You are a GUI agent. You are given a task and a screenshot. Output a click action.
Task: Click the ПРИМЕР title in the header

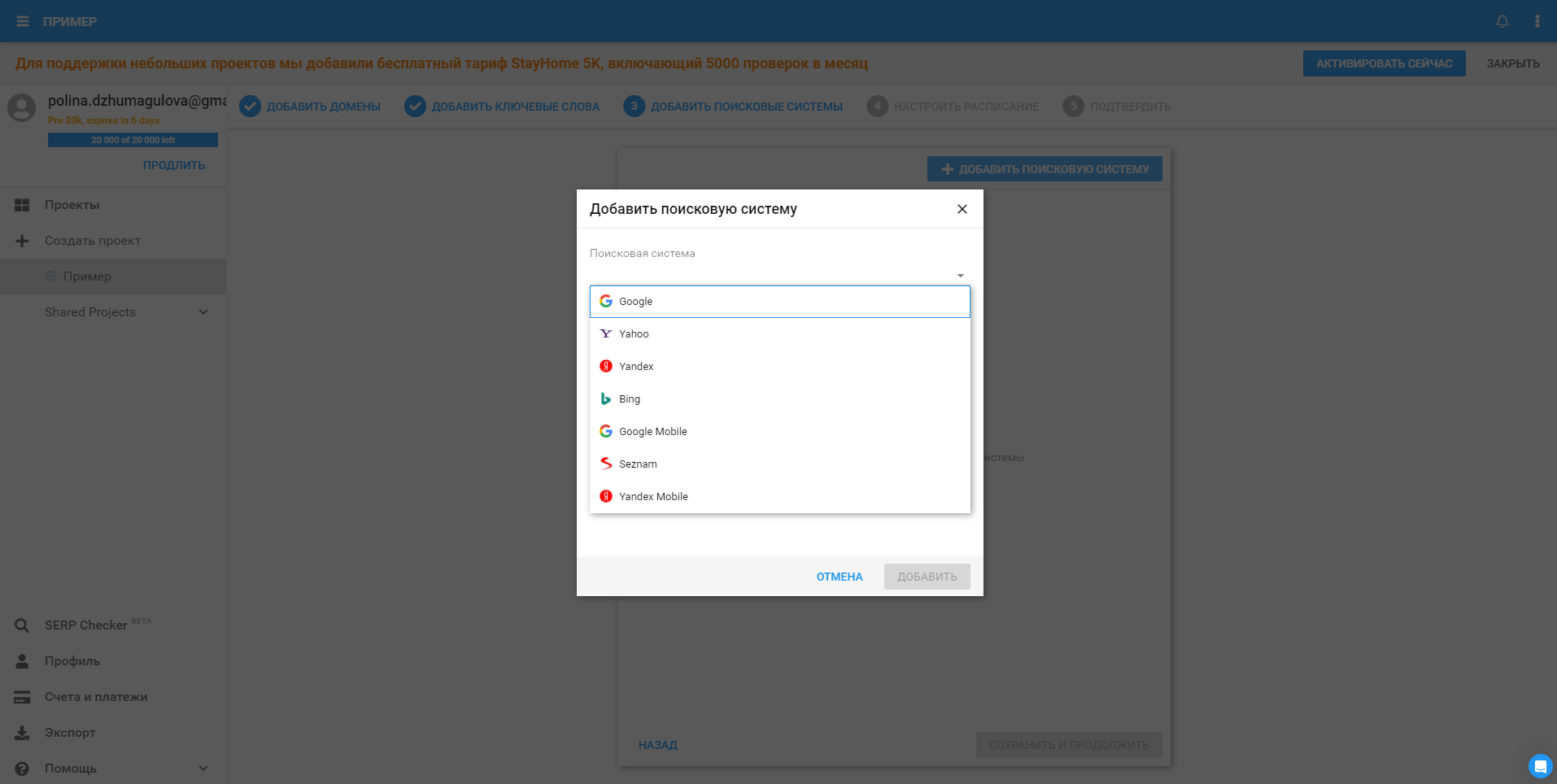coord(70,22)
